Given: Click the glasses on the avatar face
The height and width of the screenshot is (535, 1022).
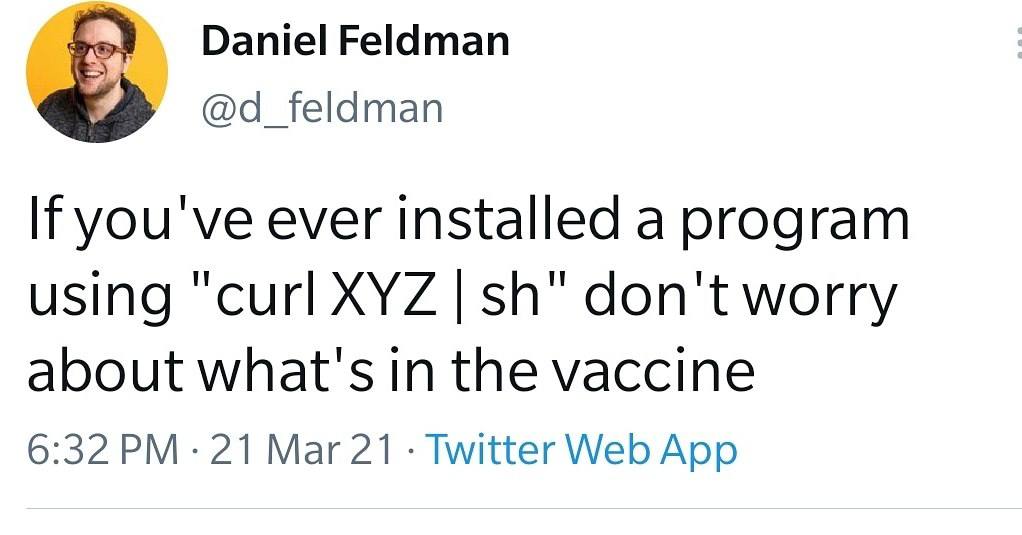Looking at the screenshot, I should point(96,49).
